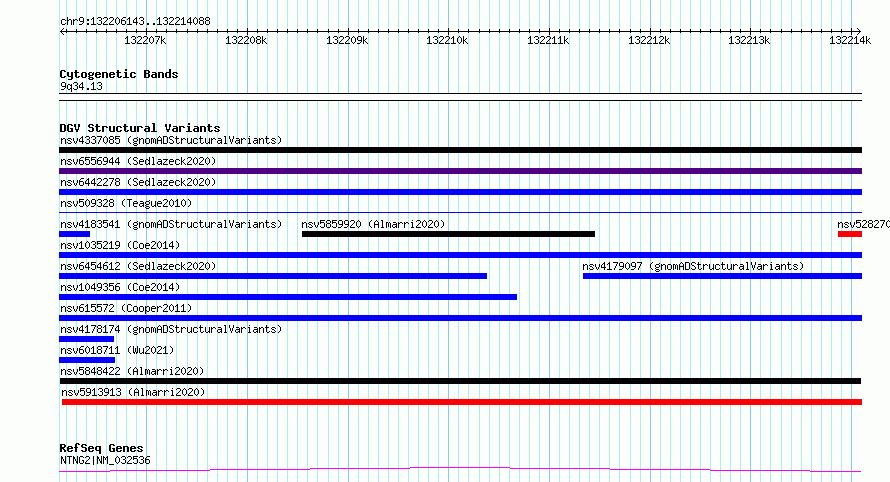Open variant nsv6442278 Sedlazeck2020 label
The width and height of the screenshot is (890, 482).
[138, 182]
